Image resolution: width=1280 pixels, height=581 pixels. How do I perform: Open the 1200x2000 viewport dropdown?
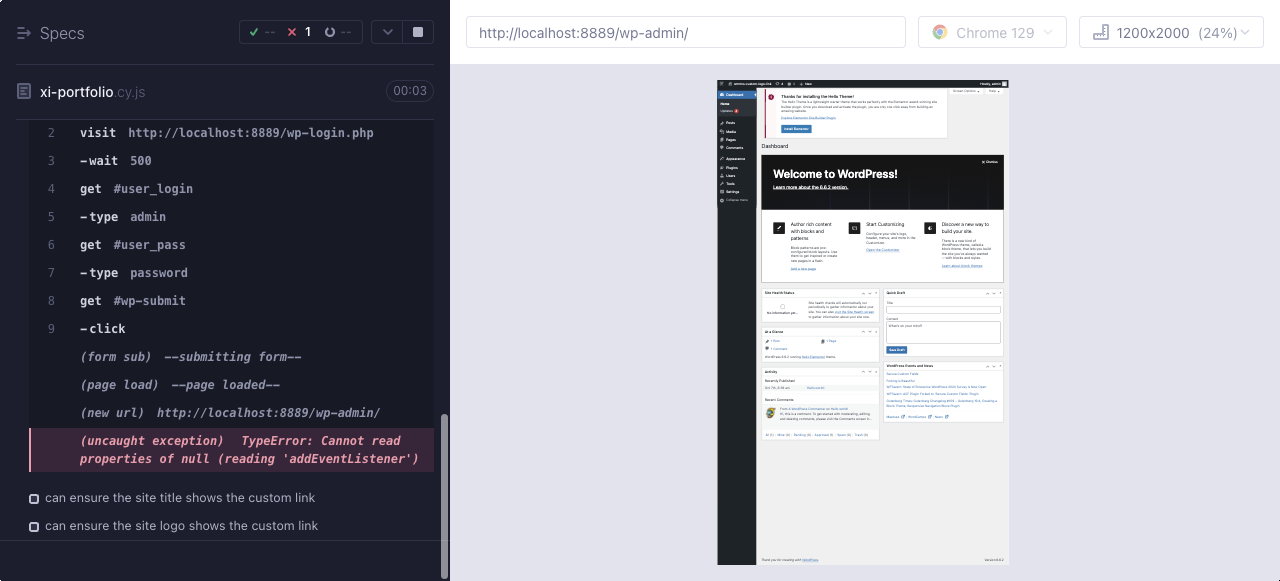tap(1171, 32)
